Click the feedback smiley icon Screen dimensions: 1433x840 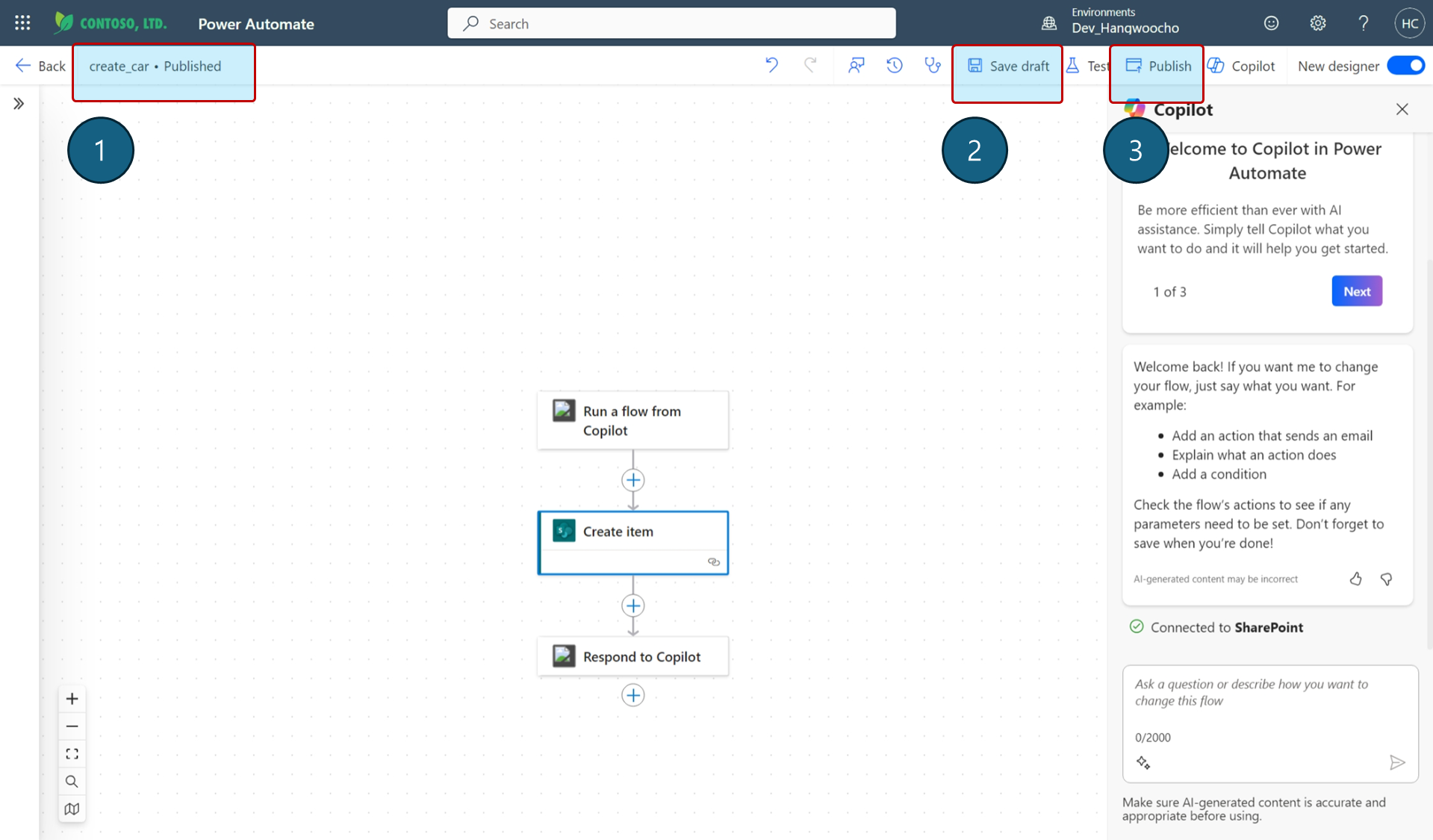point(1271,23)
